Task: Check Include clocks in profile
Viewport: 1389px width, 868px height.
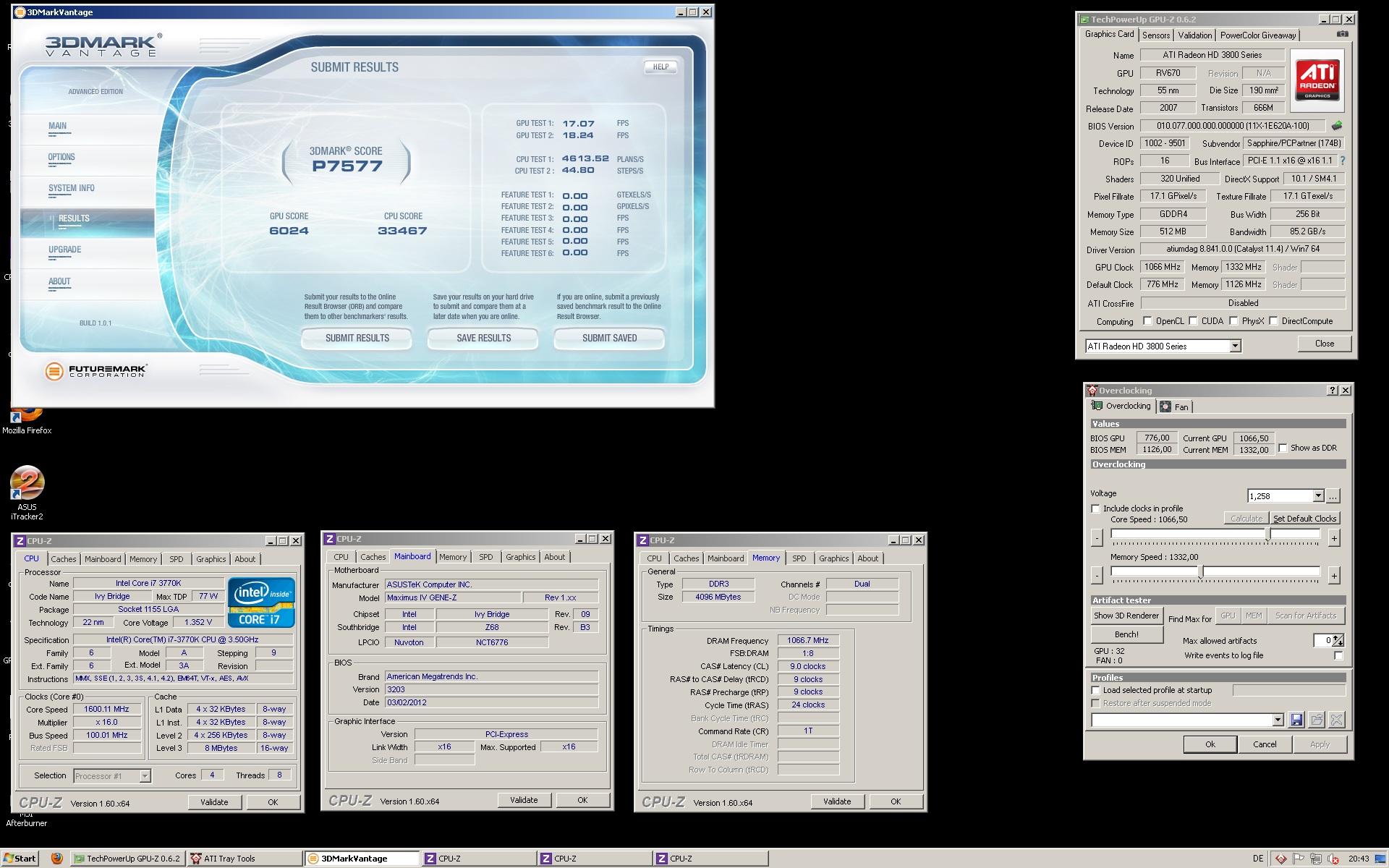Action: tap(1096, 509)
